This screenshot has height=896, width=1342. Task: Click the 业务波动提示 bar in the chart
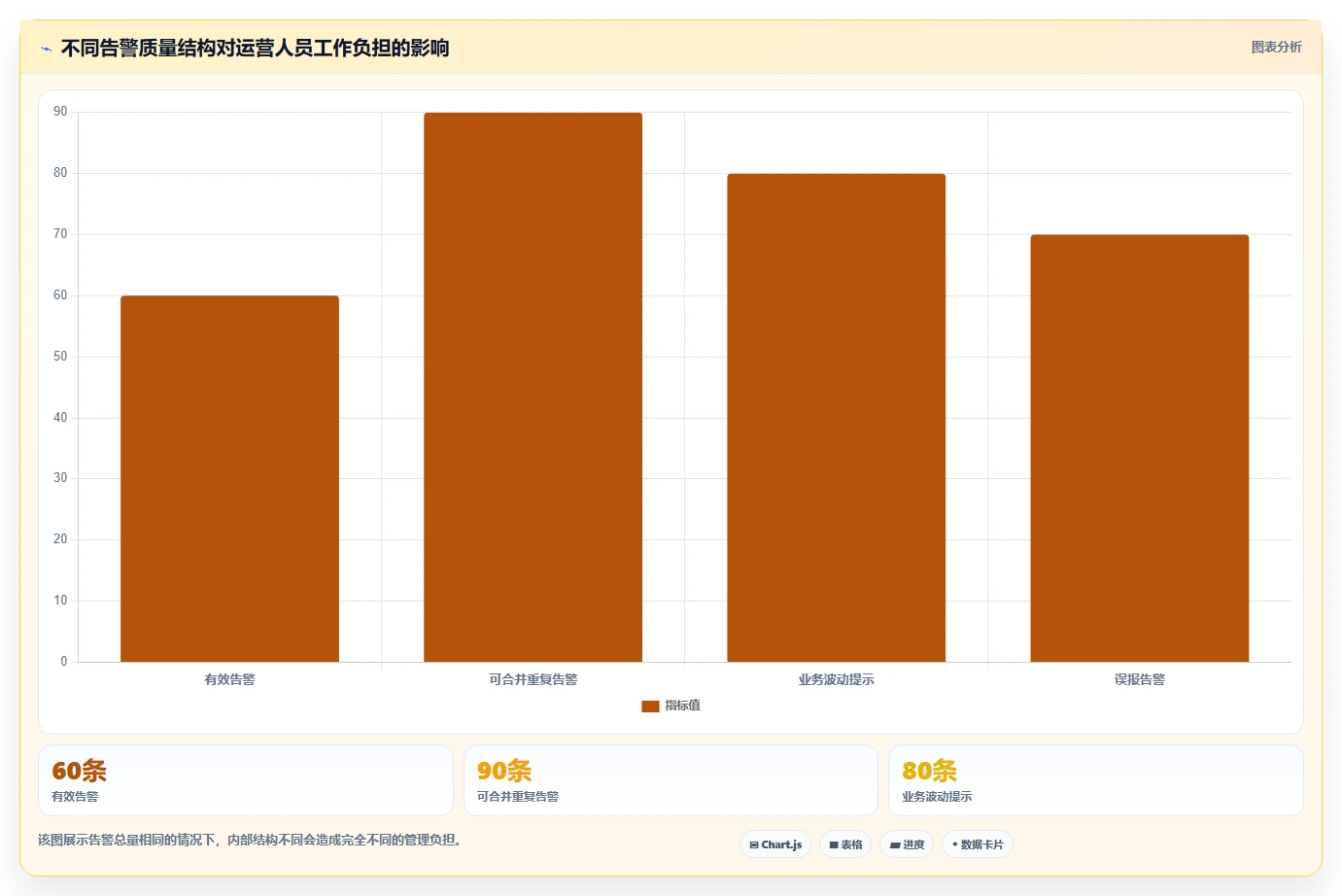(x=836, y=418)
